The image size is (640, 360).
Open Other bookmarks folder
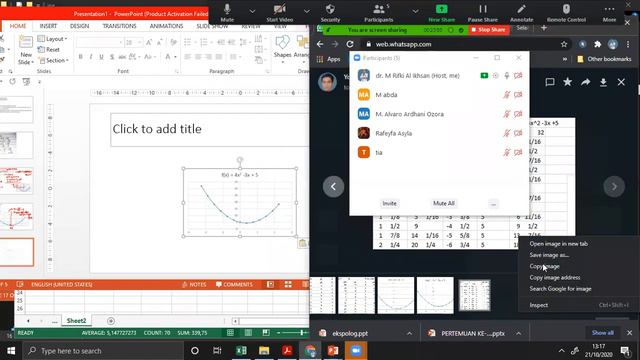pyautogui.click(x=604, y=59)
